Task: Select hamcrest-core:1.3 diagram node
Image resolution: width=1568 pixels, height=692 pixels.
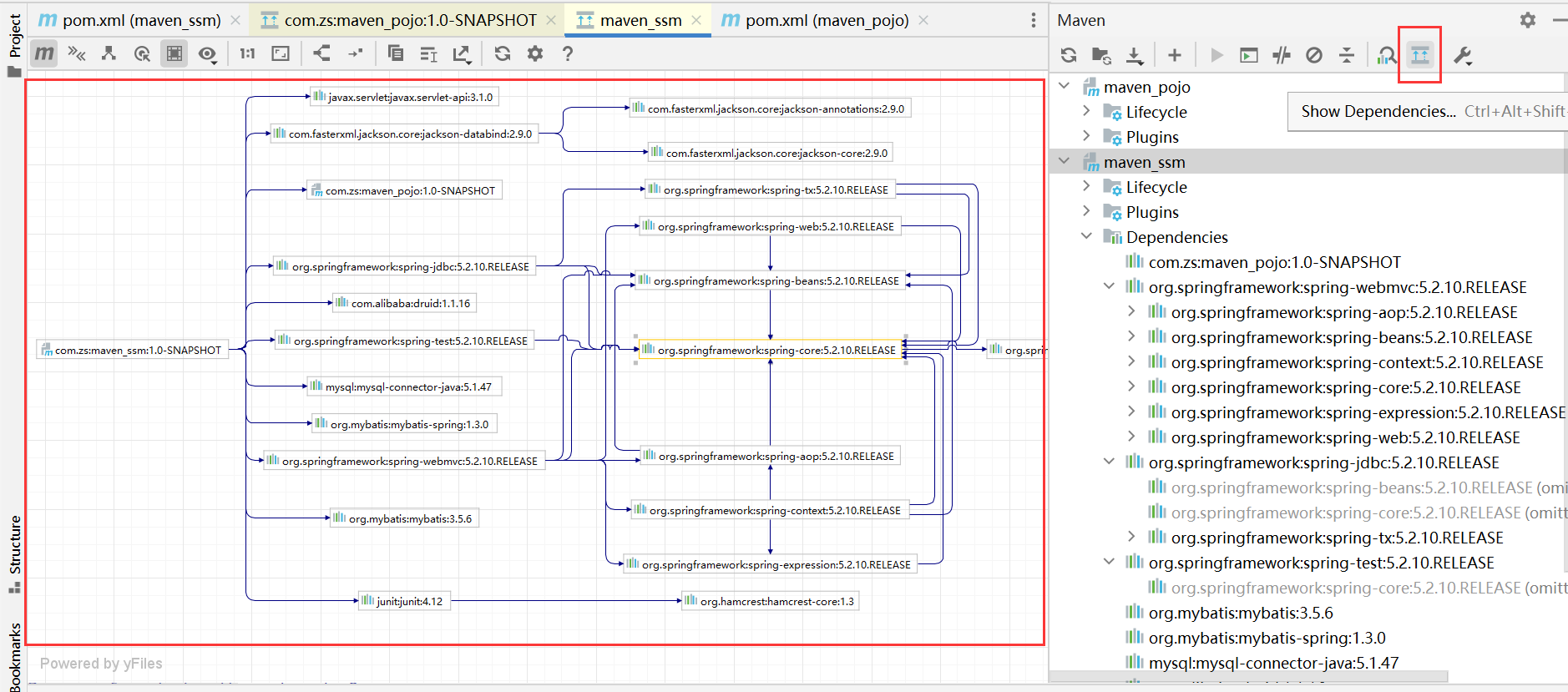Action: tap(770, 601)
